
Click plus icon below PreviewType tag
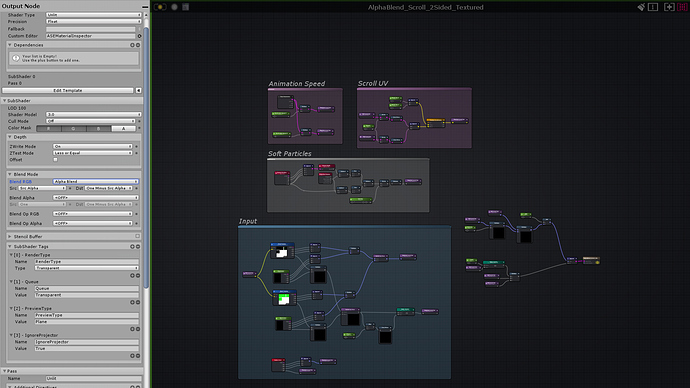[x=132, y=329]
